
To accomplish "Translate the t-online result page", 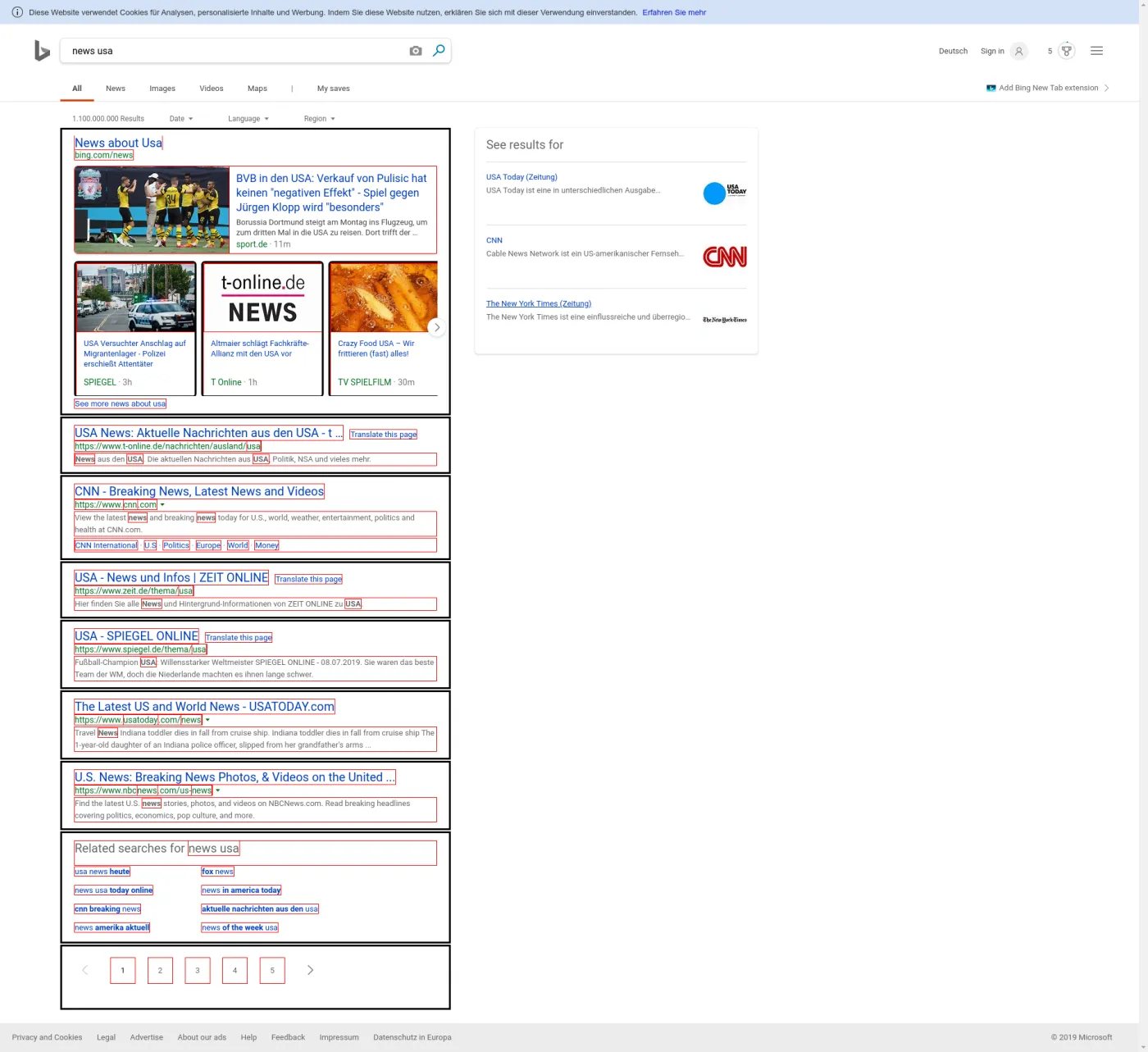I will pyautogui.click(x=383, y=435).
